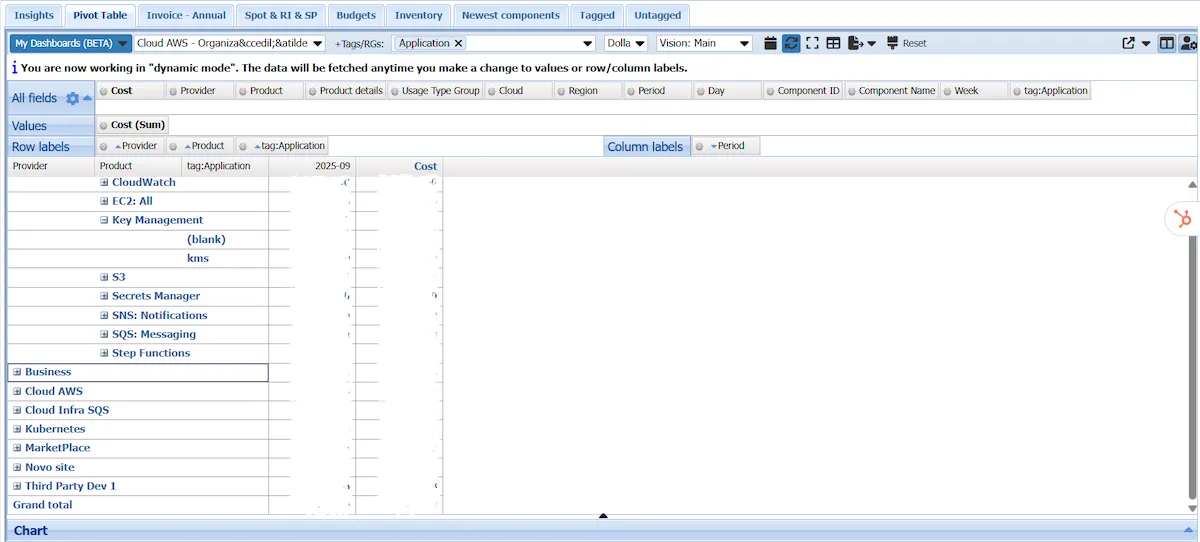The width and height of the screenshot is (1200, 542).
Task: Expand the S3 row
Action: pyautogui.click(x=104, y=277)
